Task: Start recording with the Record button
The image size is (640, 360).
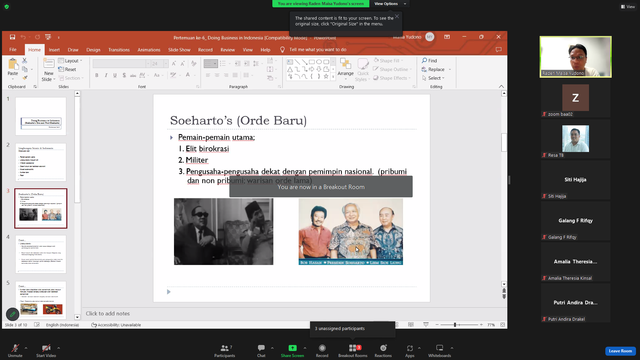Action: (x=322, y=350)
